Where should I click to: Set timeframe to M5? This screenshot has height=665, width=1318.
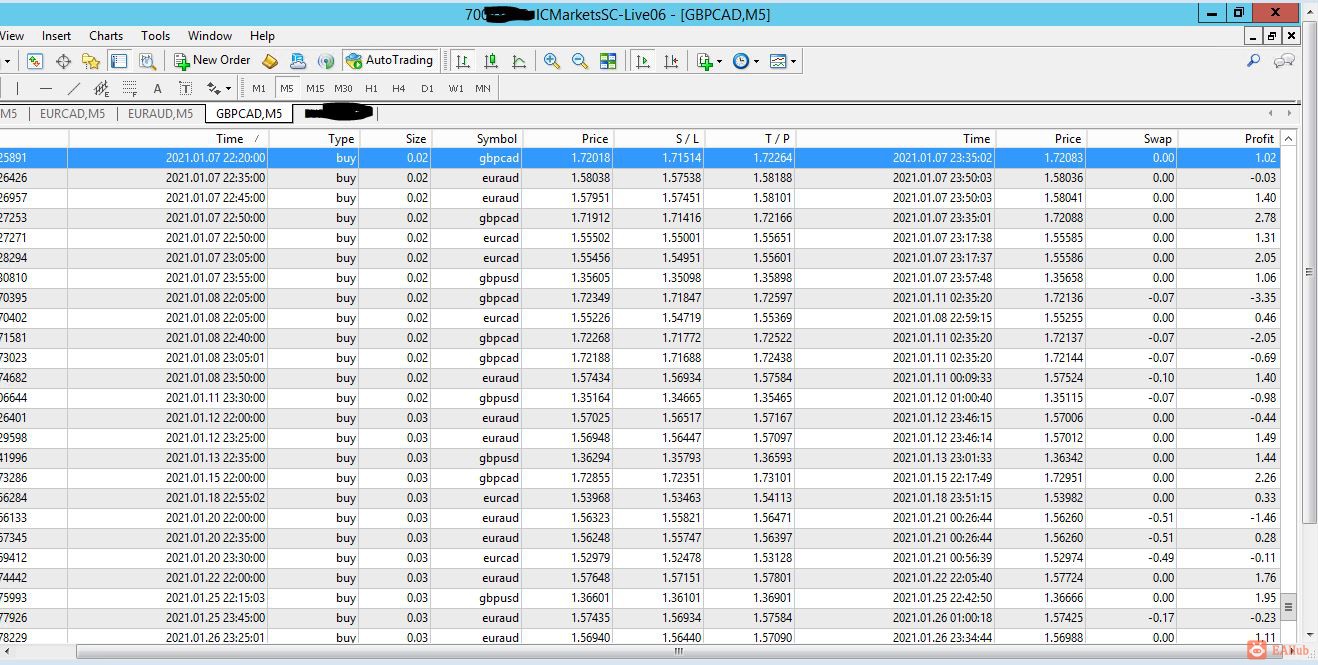point(287,88)
